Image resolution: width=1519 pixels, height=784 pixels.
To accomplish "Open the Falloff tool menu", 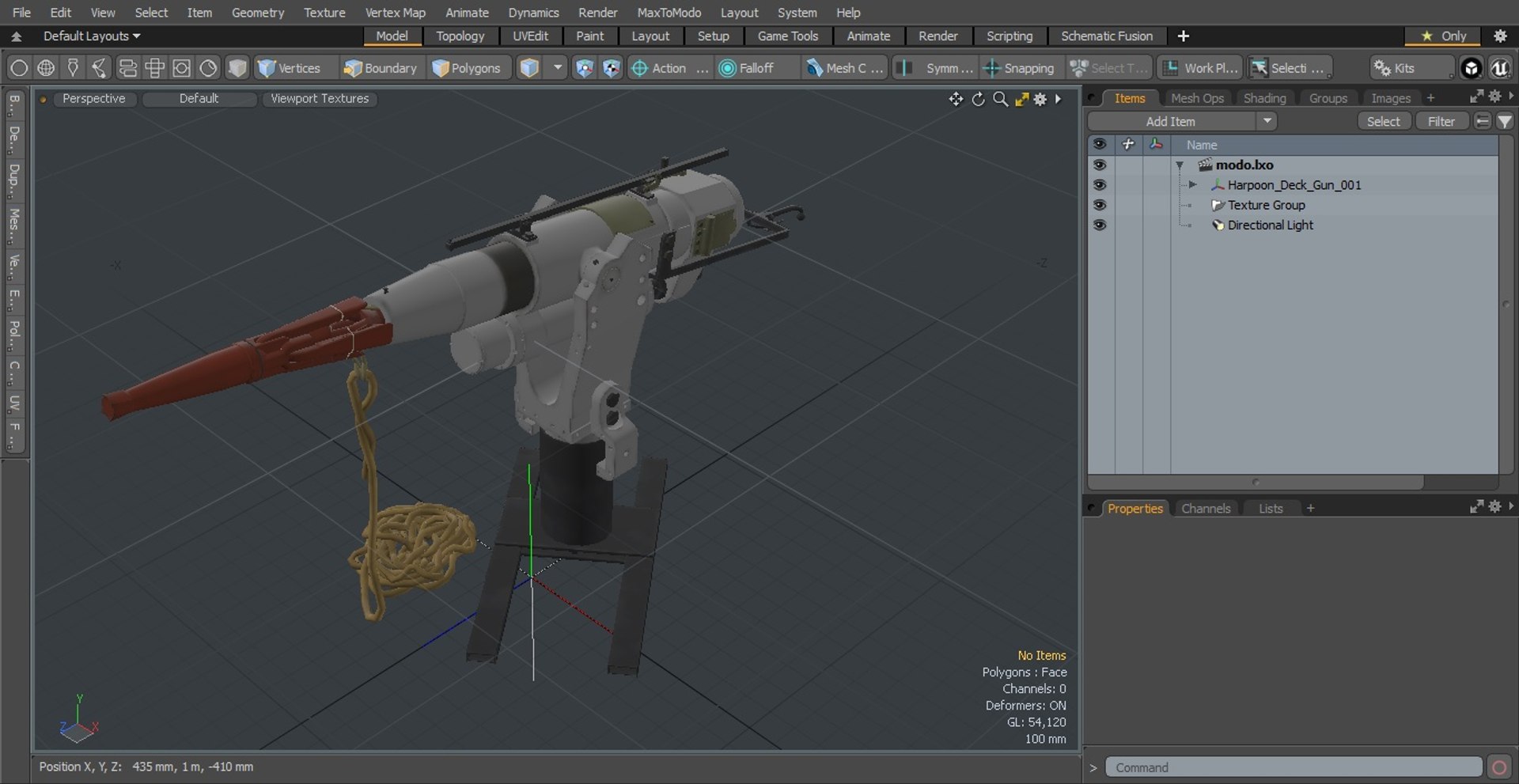I will (757, 68).
